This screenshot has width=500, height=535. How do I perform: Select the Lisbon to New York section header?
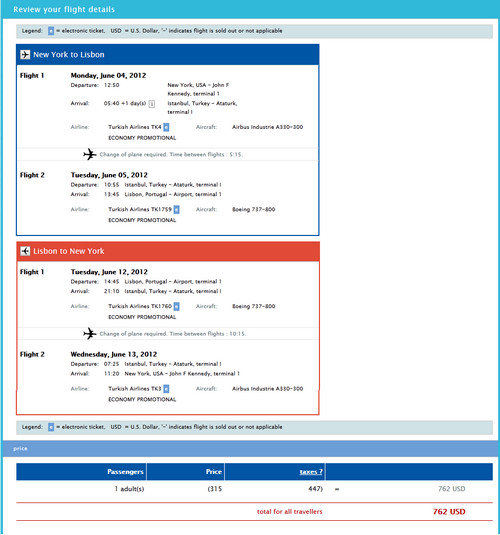(x=168, y=251)
